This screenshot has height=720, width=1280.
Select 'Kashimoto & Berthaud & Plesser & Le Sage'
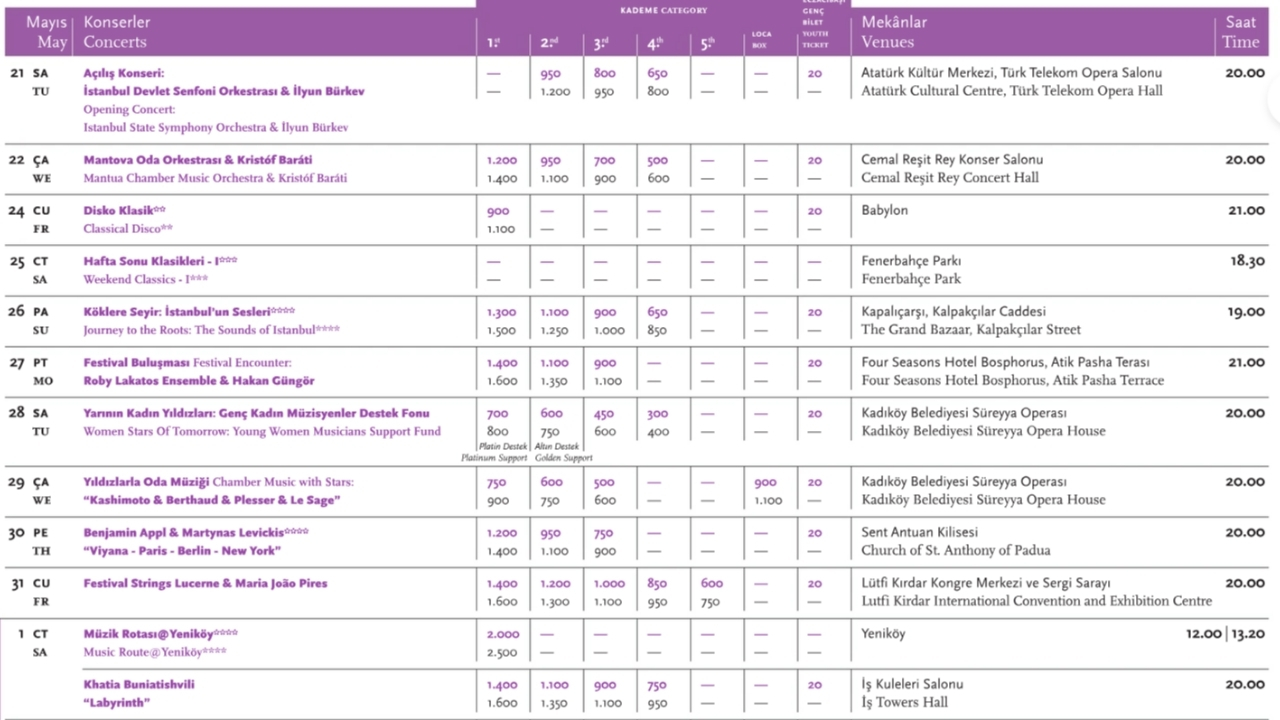[212, 500]
